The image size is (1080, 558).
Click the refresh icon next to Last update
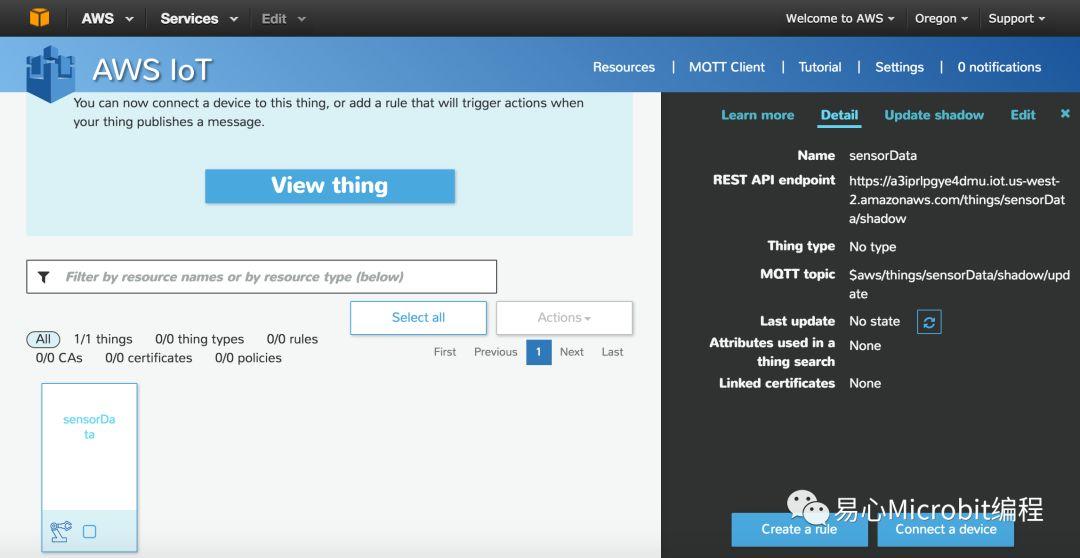click(x=928, y=322)
